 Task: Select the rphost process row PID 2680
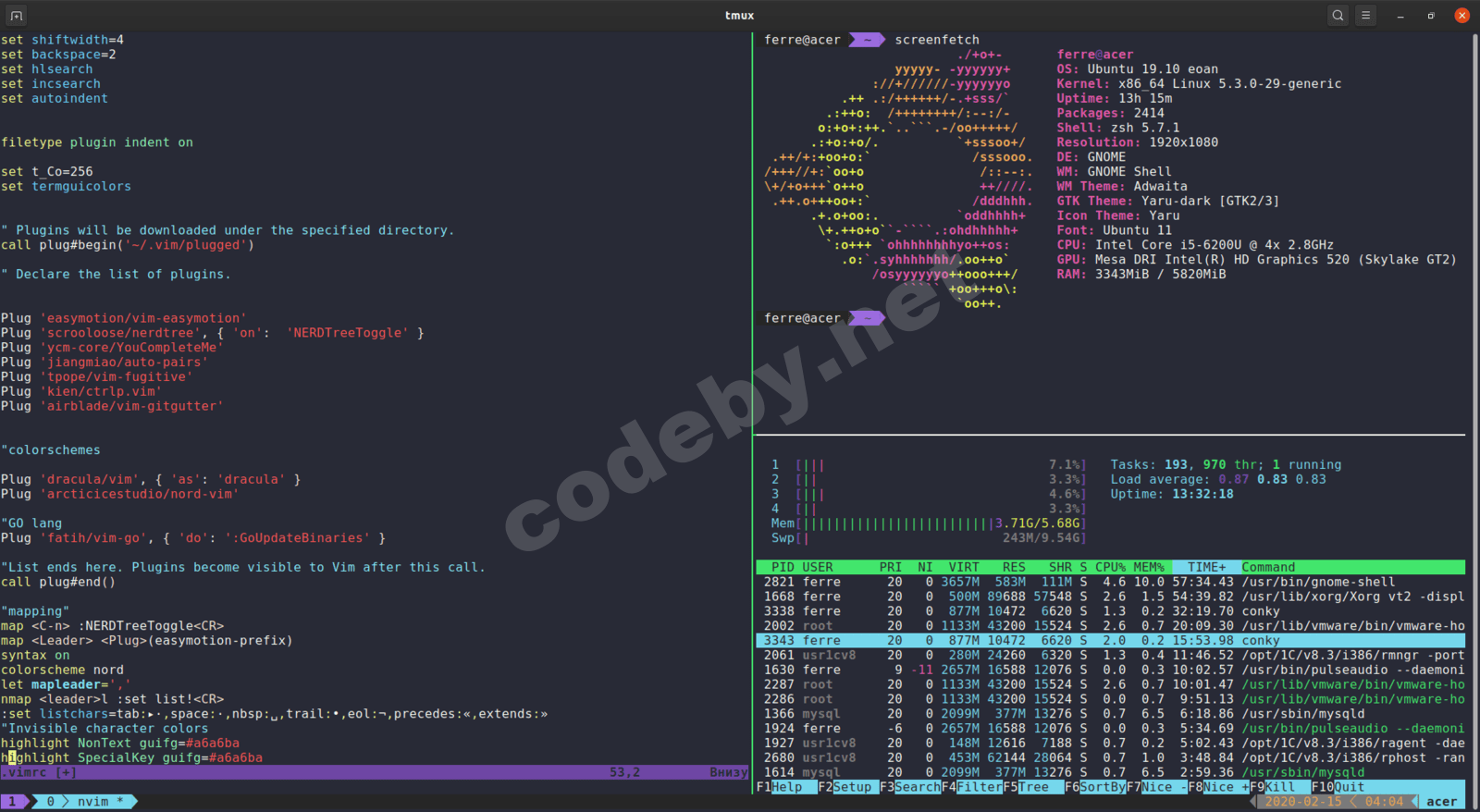point(1111,757)
